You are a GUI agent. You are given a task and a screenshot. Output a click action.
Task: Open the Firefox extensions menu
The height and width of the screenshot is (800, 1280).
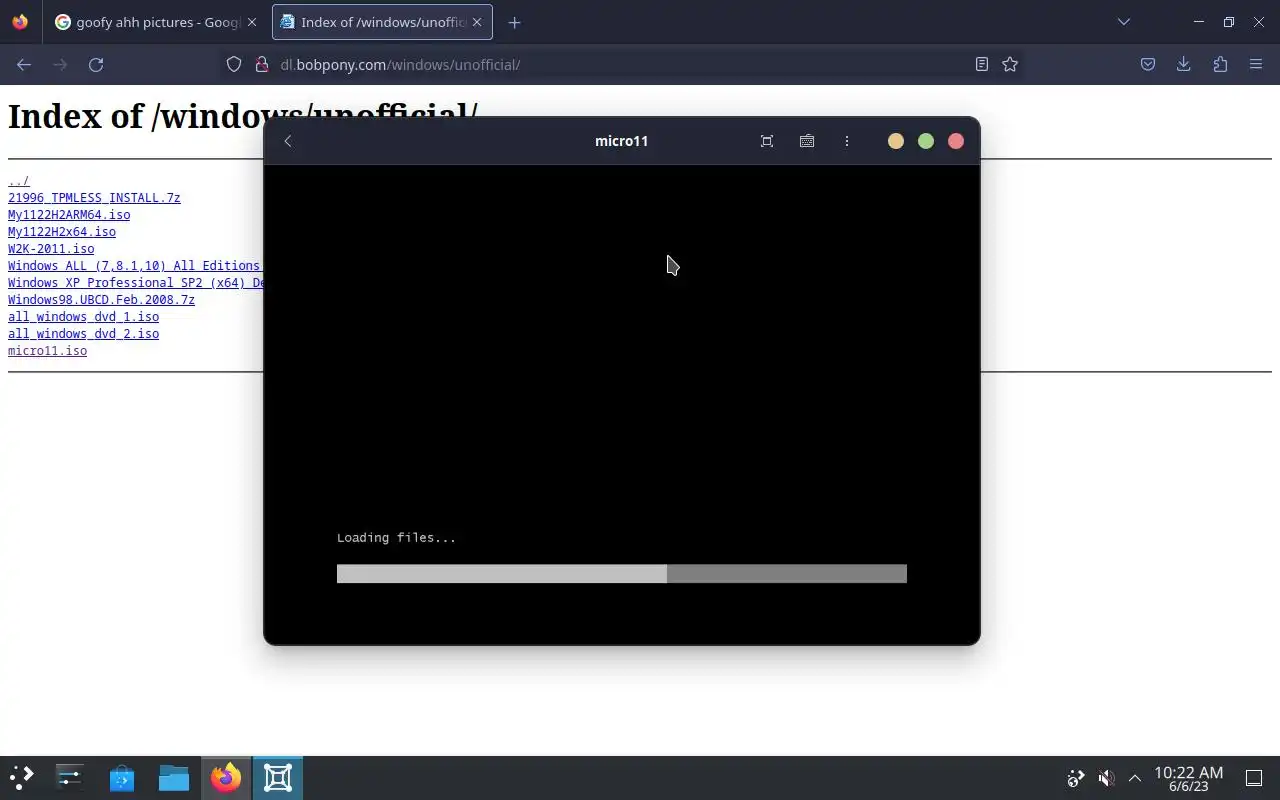click(x=1220, y=64)
